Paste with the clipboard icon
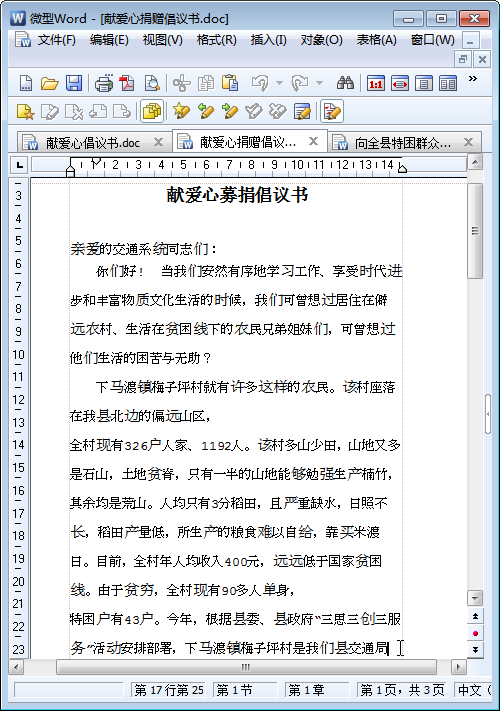Screen dimensions: 500x711 230,83
